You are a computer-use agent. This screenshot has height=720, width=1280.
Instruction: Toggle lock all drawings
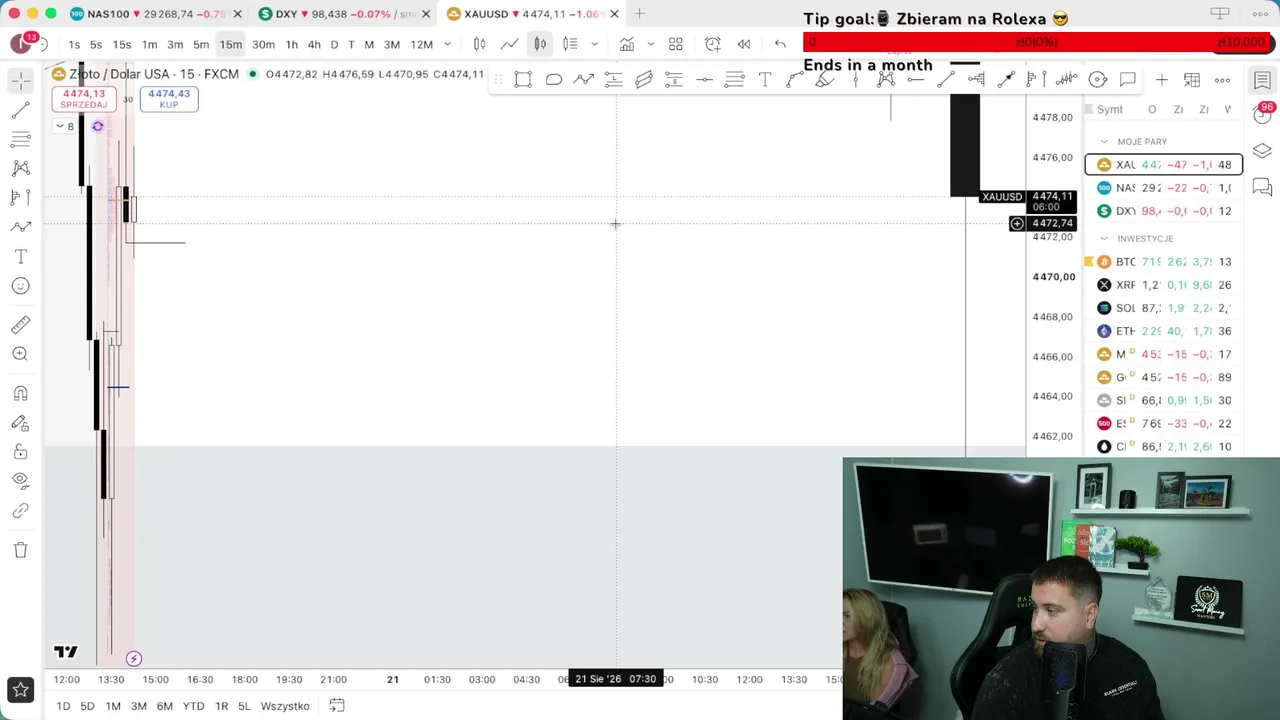coord(21,452)
